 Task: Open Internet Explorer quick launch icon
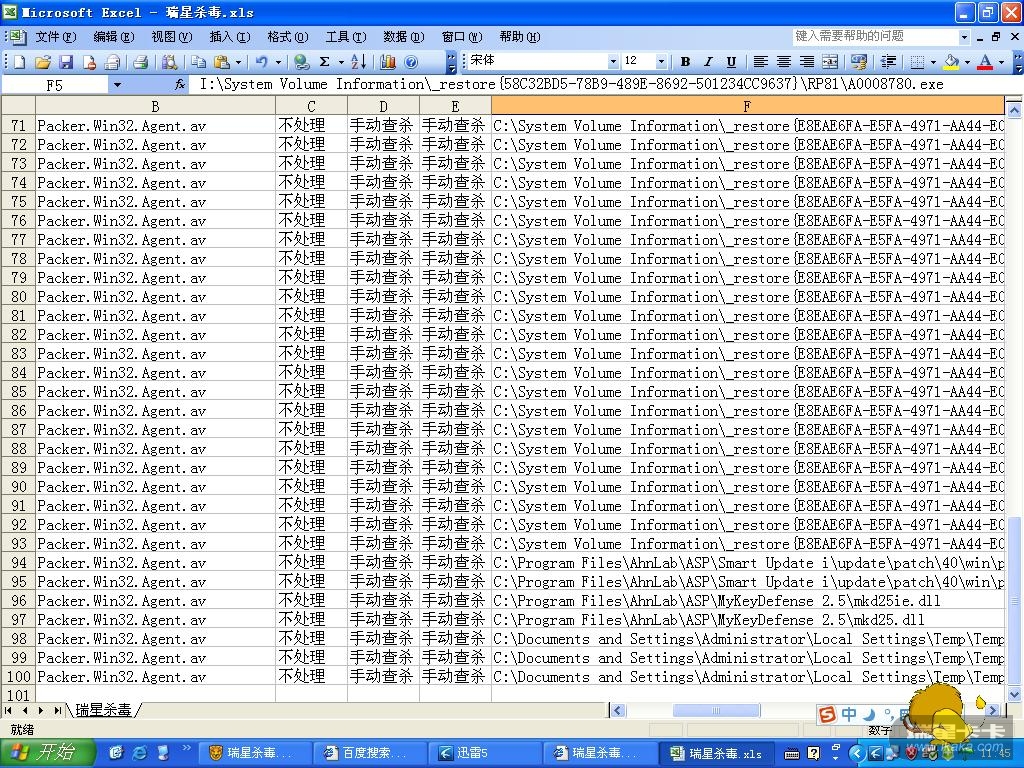pyautogui.click(x=139, y=753)
